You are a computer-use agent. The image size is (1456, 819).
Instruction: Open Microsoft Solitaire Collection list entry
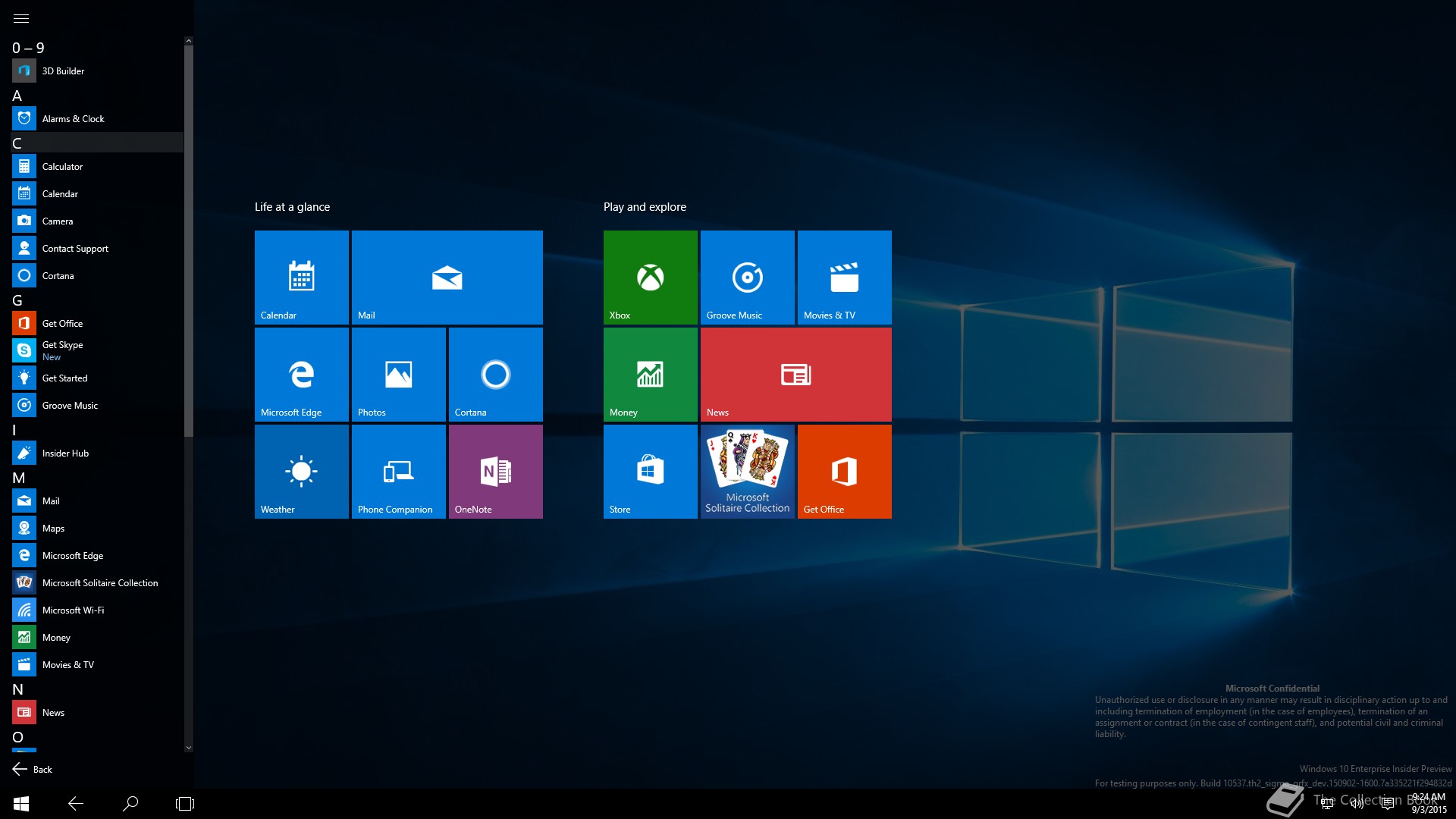coord(97,583)
